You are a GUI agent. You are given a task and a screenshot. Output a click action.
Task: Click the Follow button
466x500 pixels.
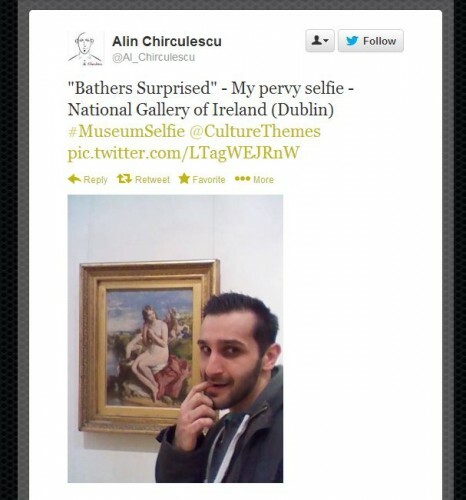click(371, 41)
